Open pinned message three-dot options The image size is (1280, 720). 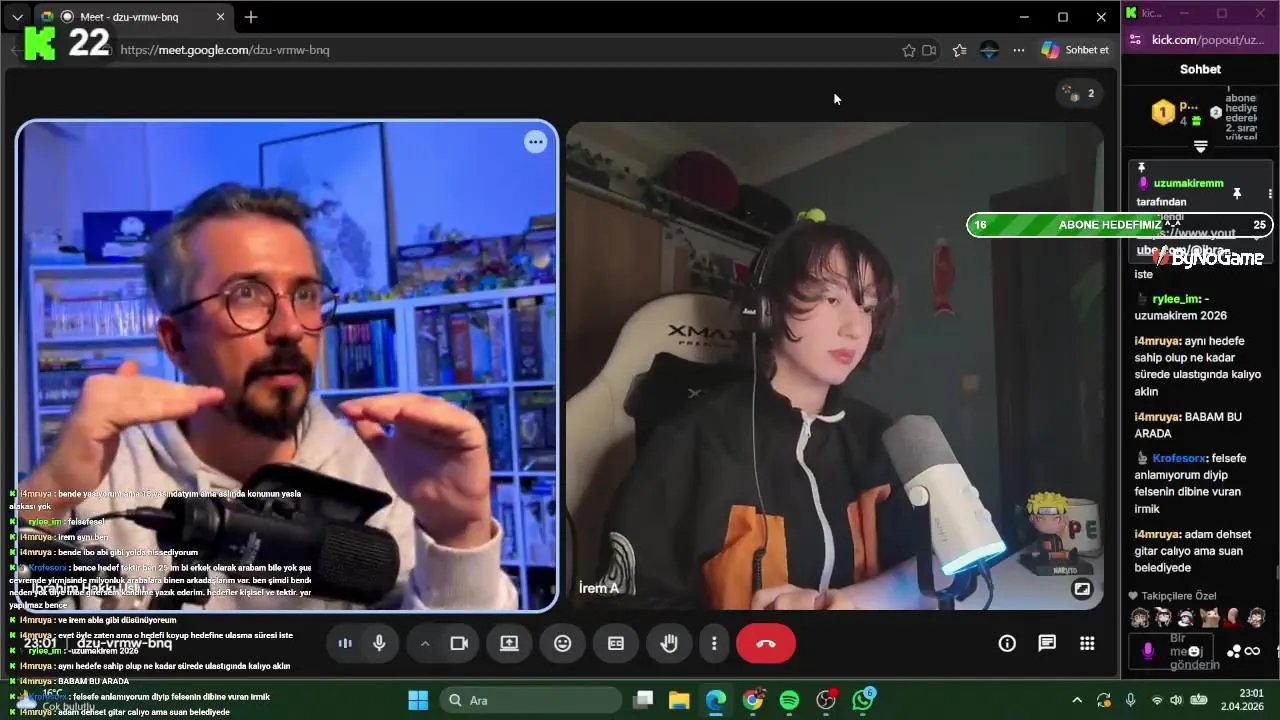click(x=1270, y=193)
